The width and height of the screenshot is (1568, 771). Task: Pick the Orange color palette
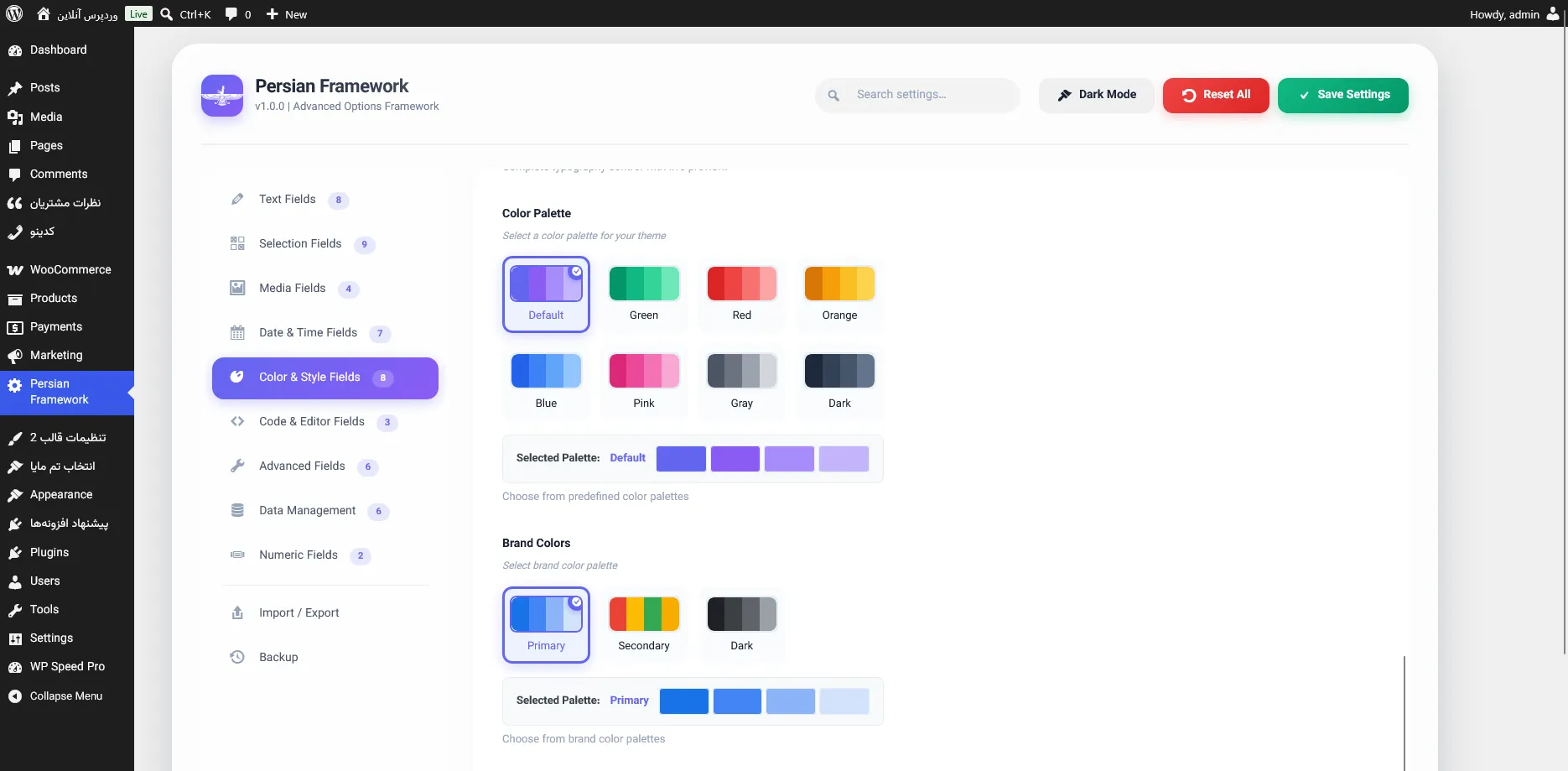(x=839, y=294)
